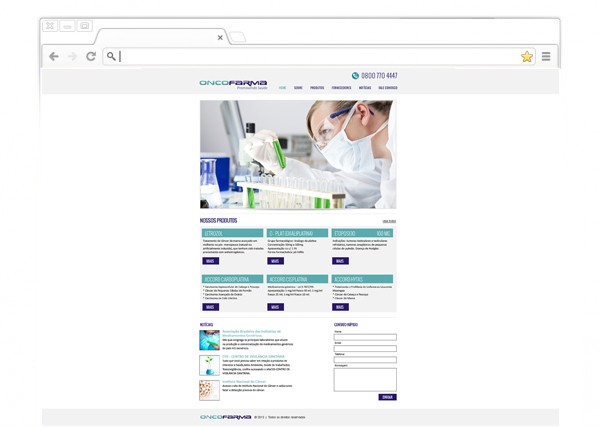Click the Mais button under Accord Cisplatina

pos(276,307)
